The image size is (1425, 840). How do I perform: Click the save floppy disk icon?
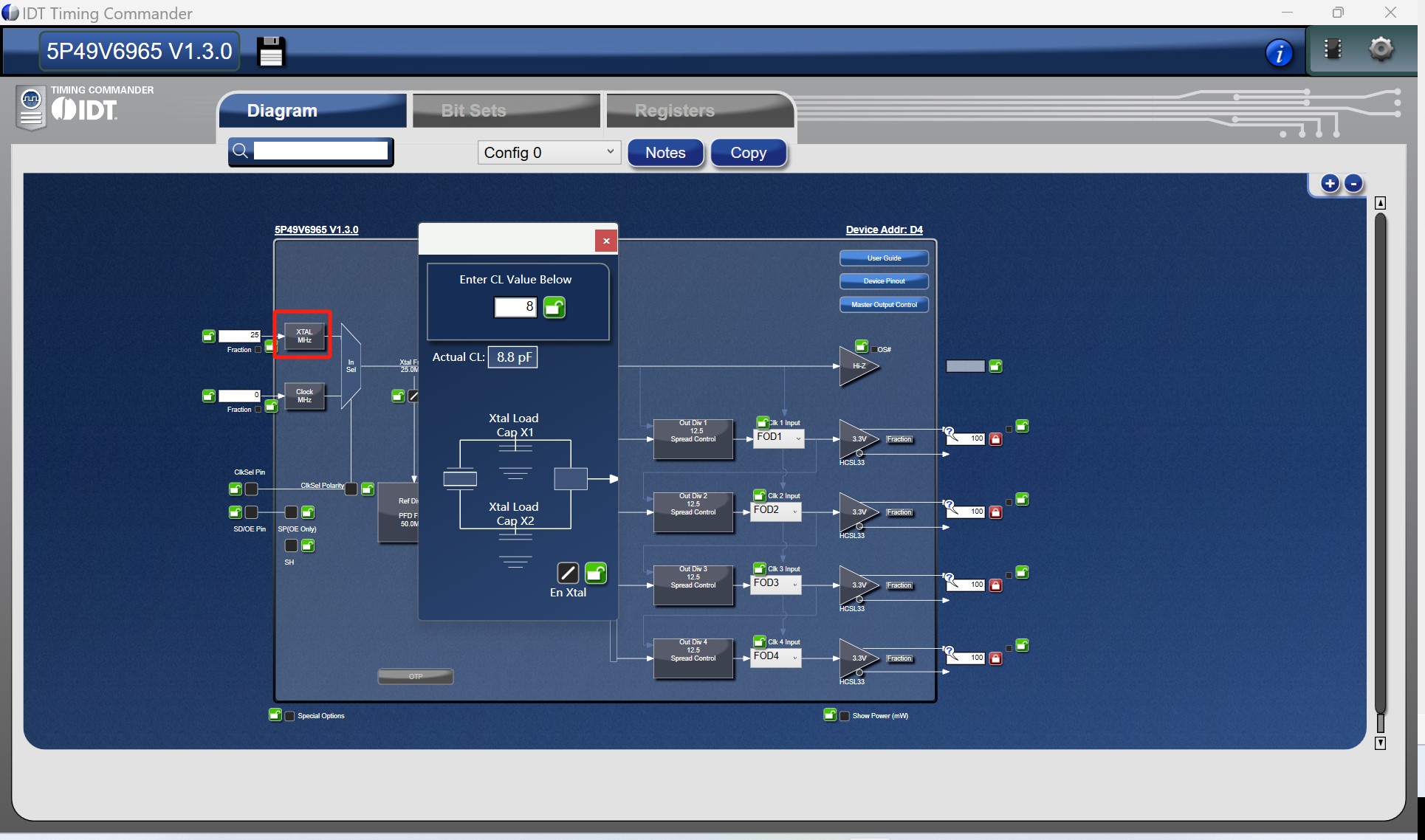(271, 52)
